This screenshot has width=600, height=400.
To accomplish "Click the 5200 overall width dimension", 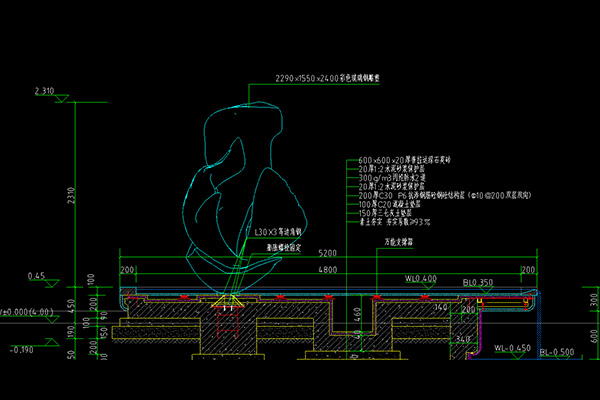I will (328, 253).
